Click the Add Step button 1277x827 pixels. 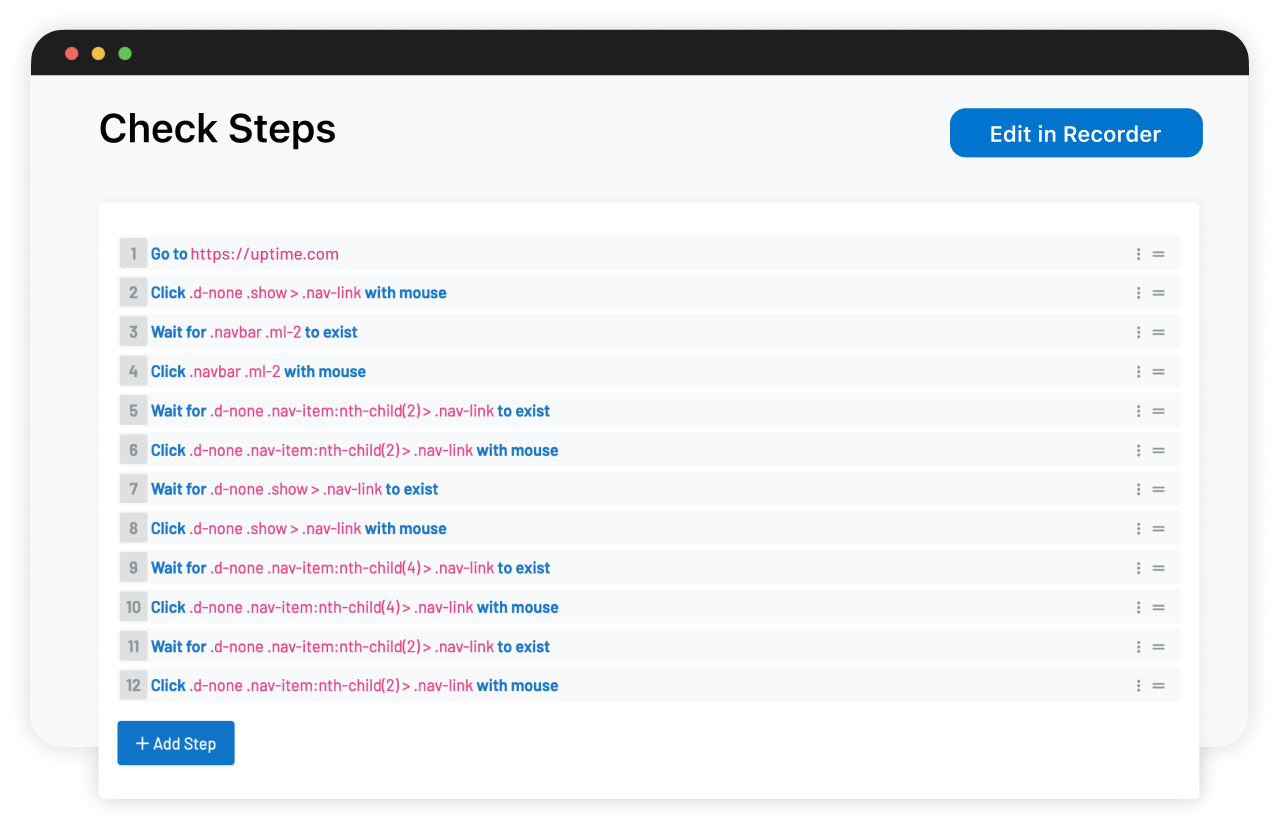[x=176, y=743]
